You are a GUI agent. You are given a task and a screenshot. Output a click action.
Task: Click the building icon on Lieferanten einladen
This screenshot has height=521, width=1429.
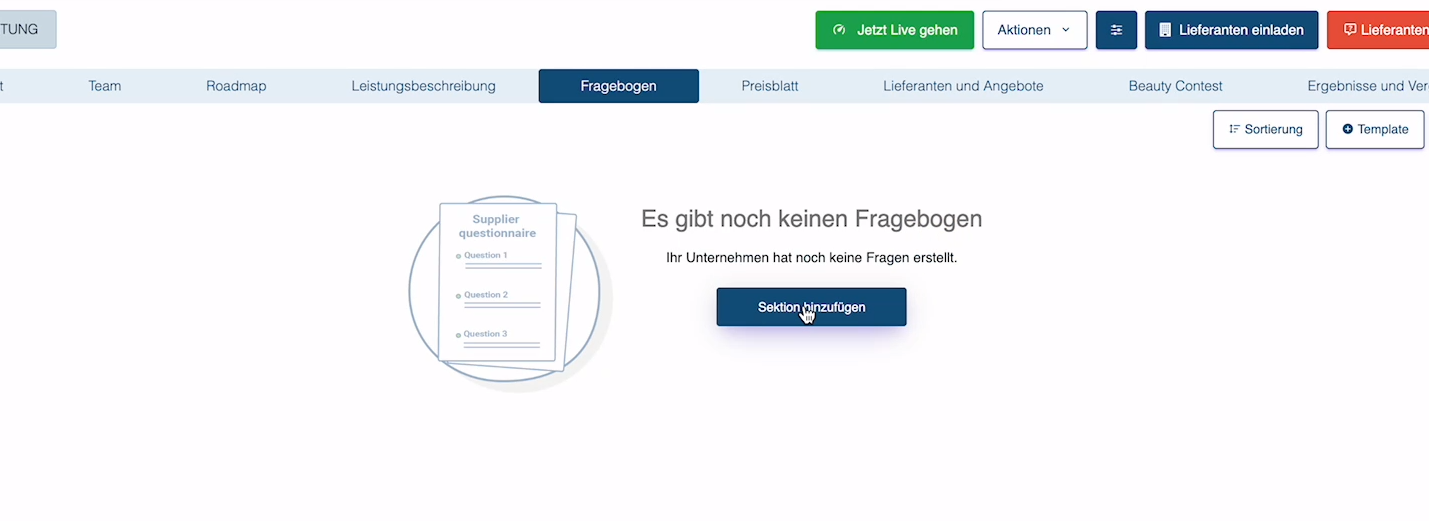[1165, 30]
